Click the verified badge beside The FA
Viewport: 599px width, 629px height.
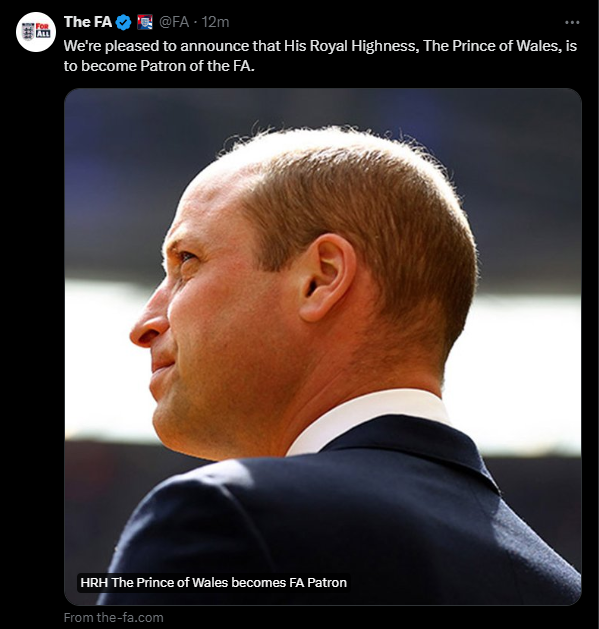(x=124, y=22)
